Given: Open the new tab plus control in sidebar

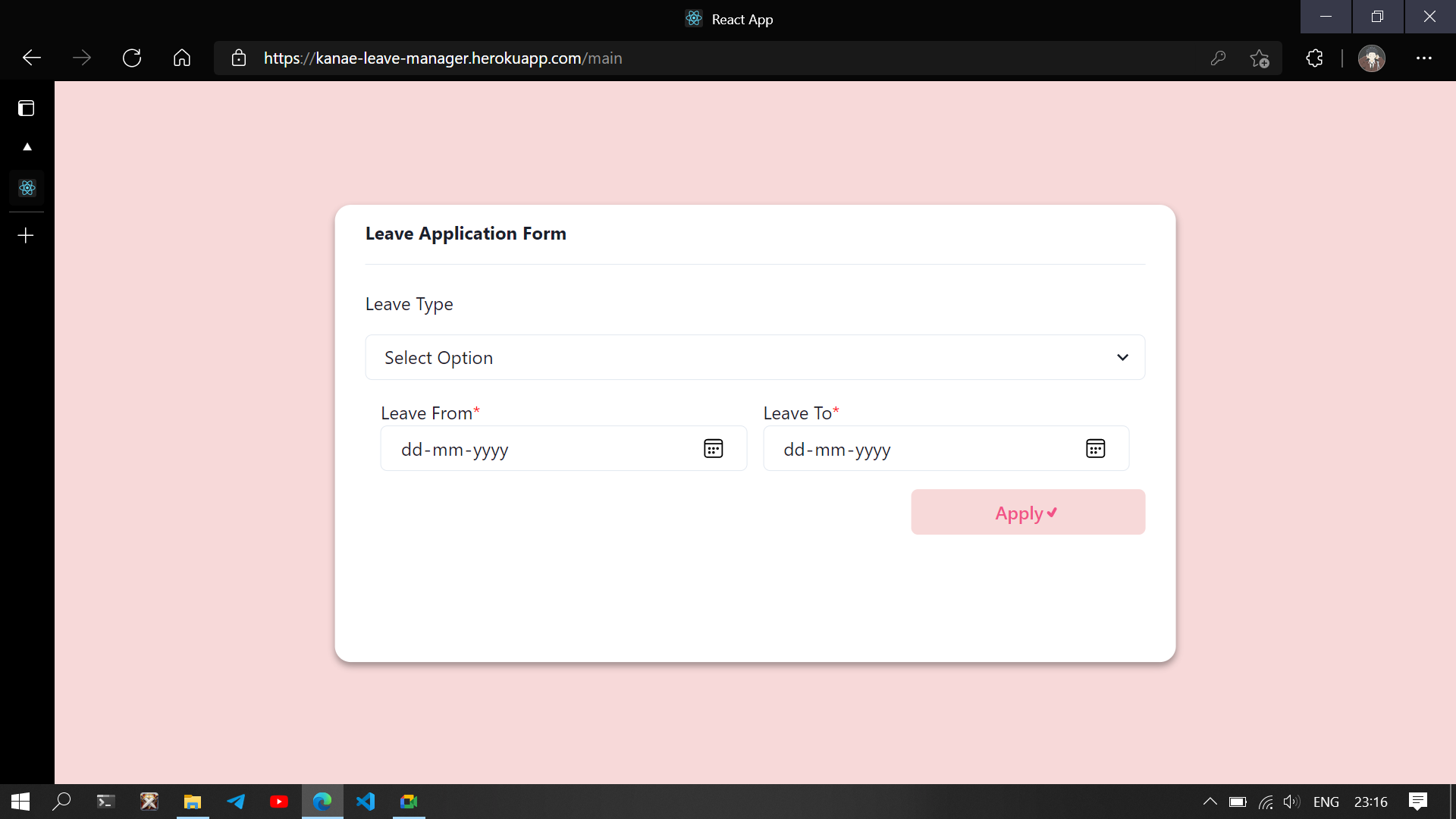Looking at the screenshot, I should point(25,235).
